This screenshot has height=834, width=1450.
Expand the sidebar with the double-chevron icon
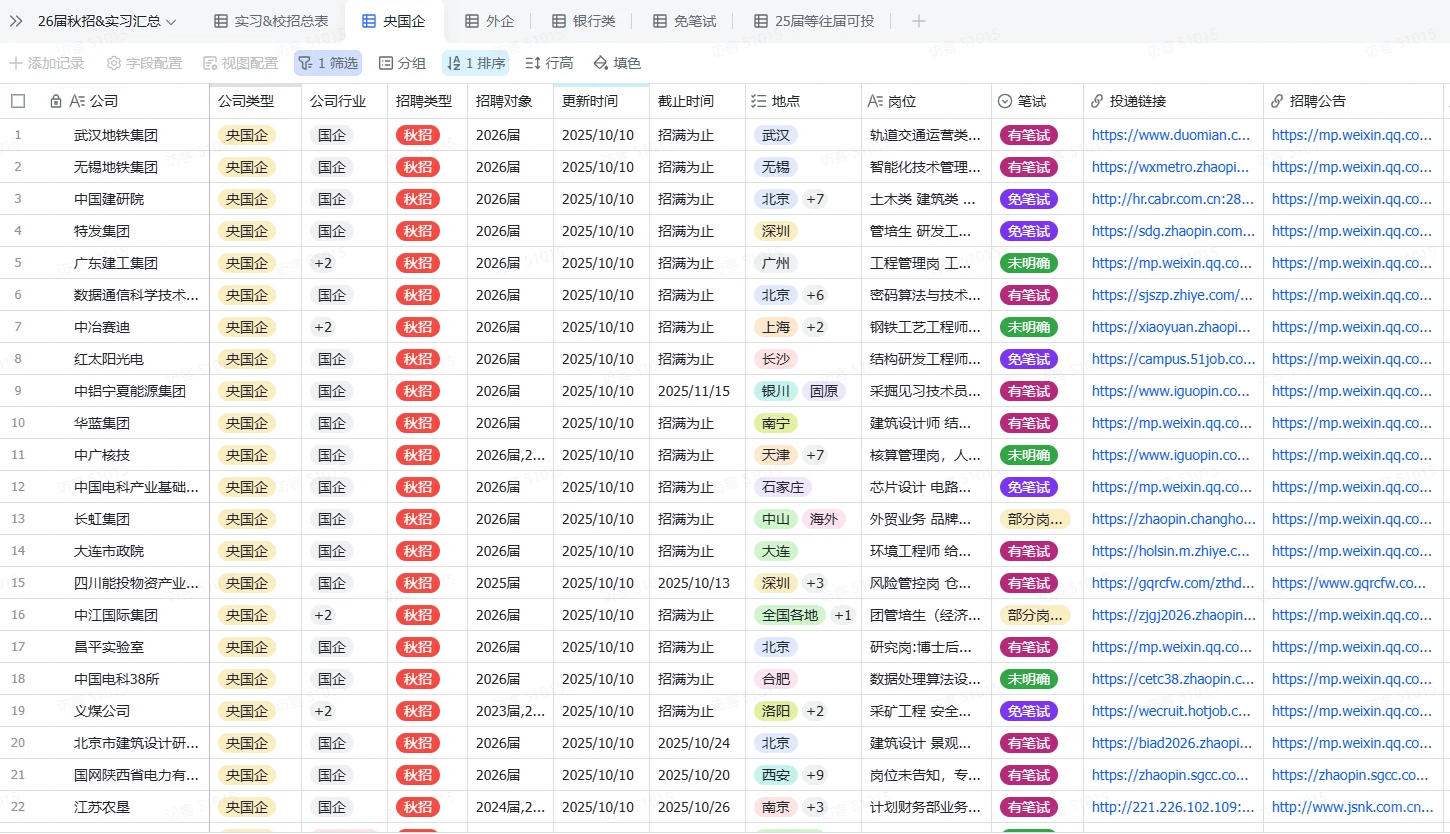click(x=16, y=21)
